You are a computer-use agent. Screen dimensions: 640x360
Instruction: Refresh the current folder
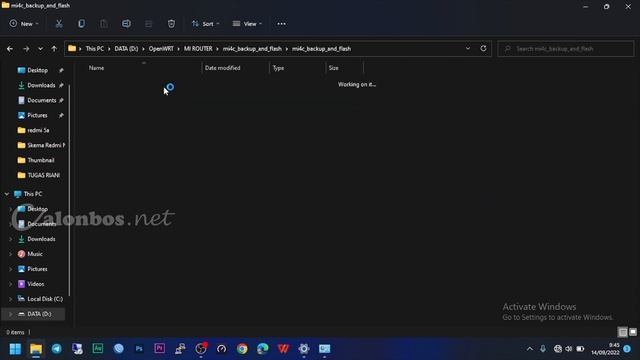[483, 49]
